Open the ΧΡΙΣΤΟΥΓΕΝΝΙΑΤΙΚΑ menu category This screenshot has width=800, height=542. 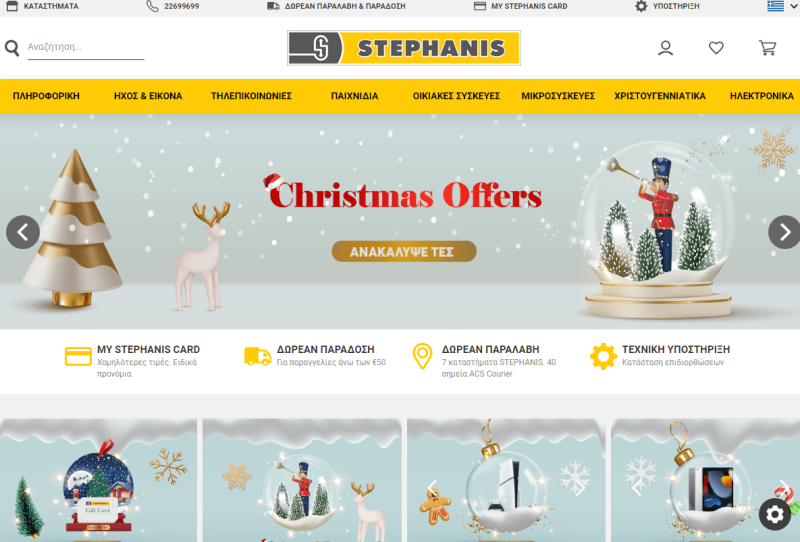coord(660,96)
